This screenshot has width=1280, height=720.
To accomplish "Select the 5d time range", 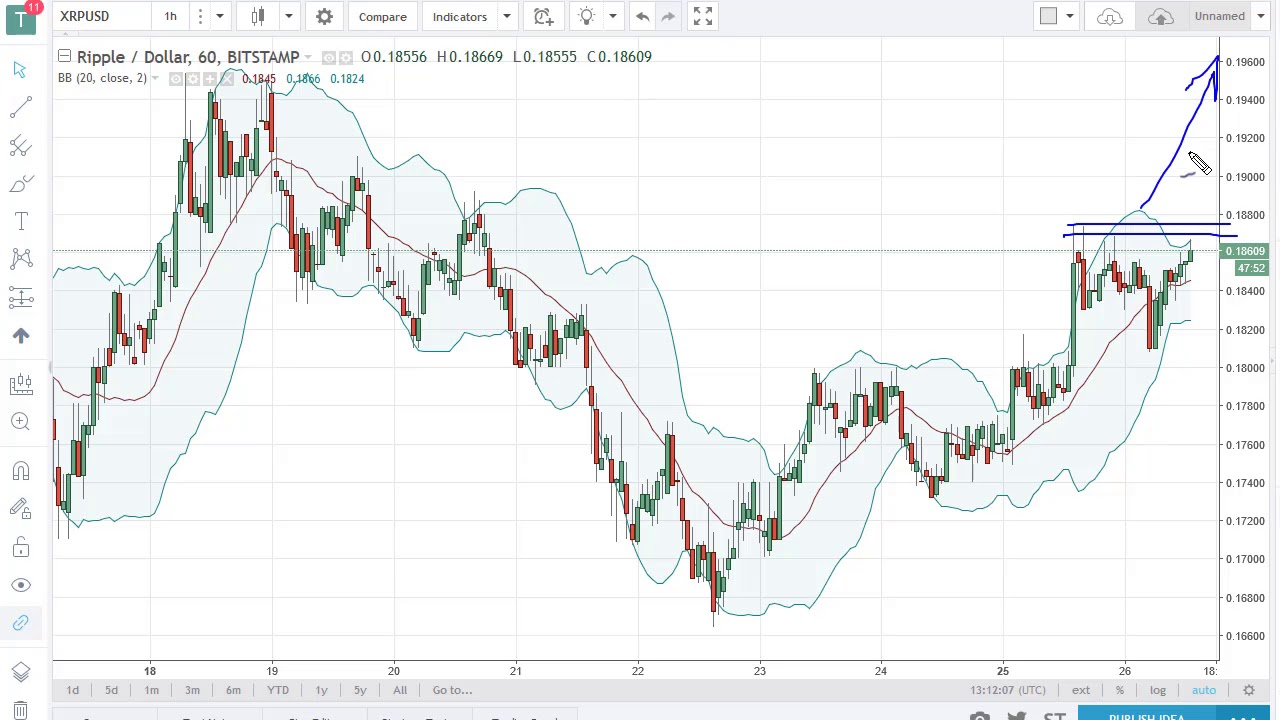I will pyautogui.click(x=111, y=690).
